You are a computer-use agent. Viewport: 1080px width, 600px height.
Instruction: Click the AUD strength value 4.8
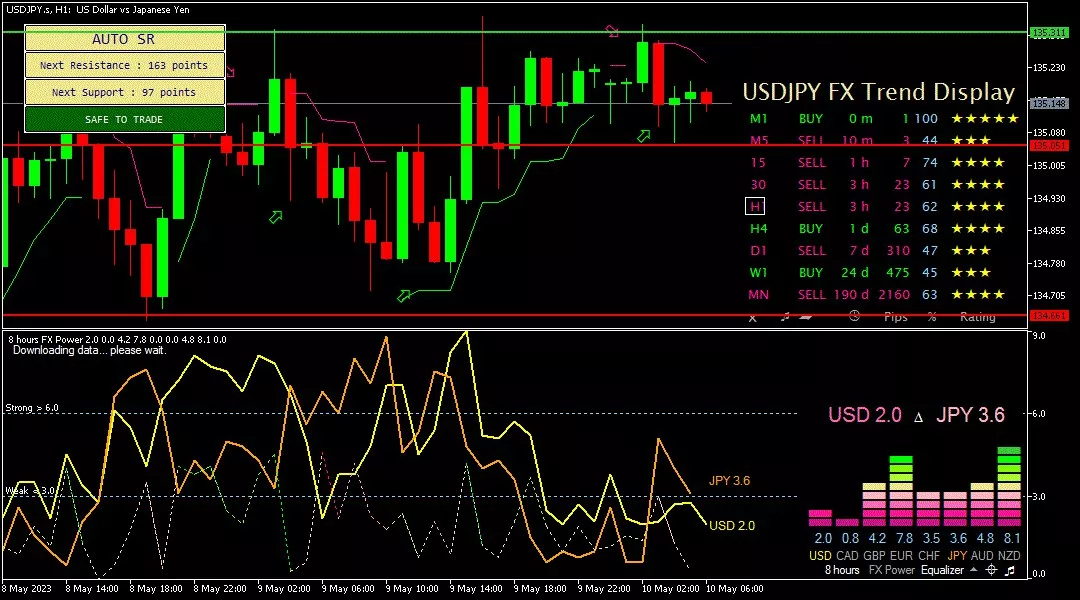(985, 539)
